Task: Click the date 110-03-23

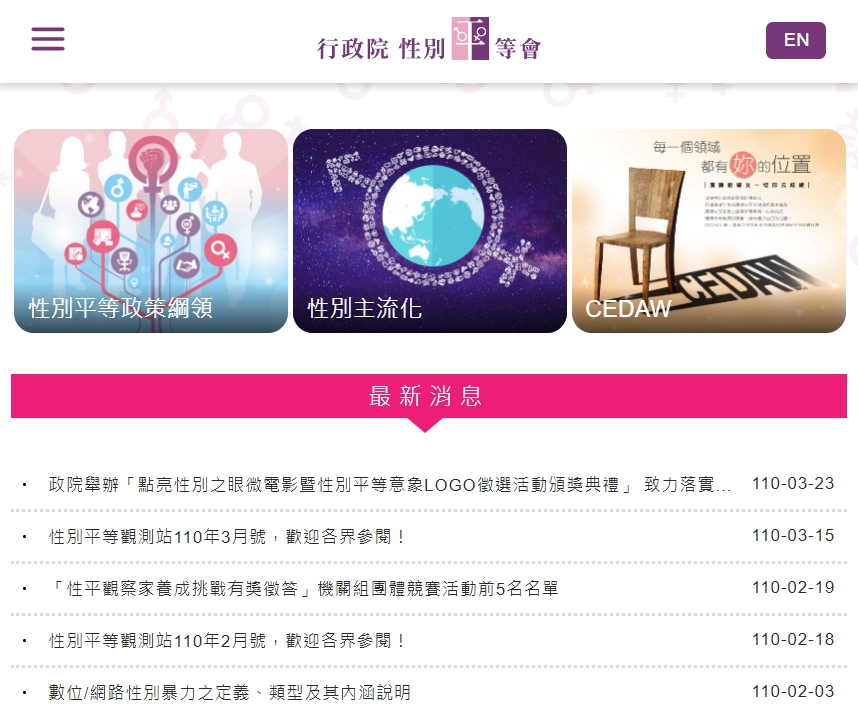Action: (x=793, y=484)
